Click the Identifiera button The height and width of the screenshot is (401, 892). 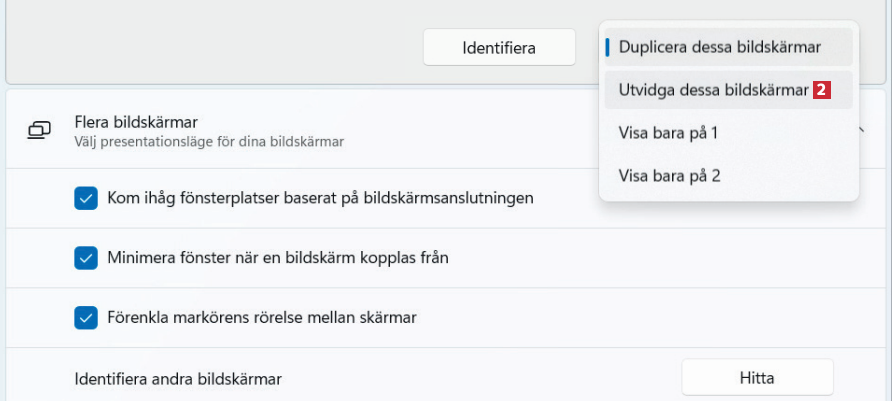[498, 47]
